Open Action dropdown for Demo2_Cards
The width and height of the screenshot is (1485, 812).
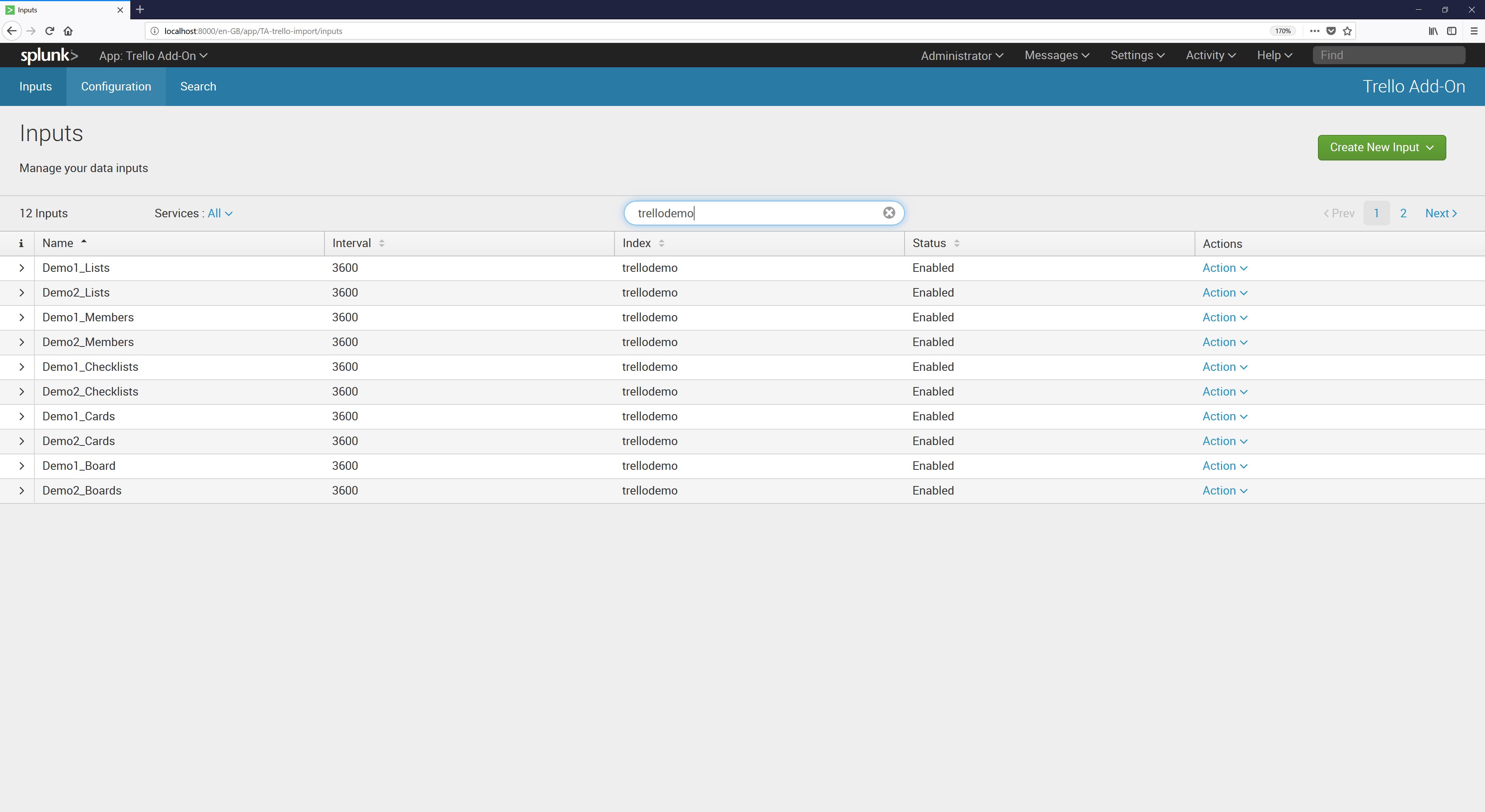1224,442
